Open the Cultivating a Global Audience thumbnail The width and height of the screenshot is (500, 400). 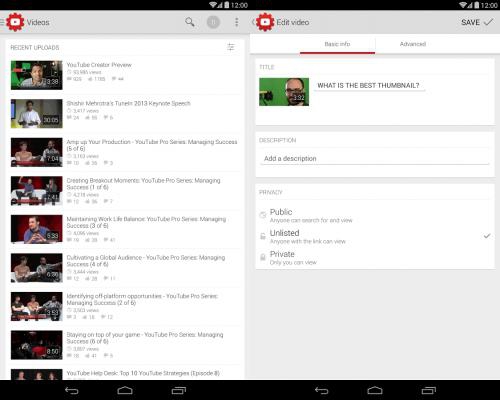pyautogui.click(x=37, y=268)
